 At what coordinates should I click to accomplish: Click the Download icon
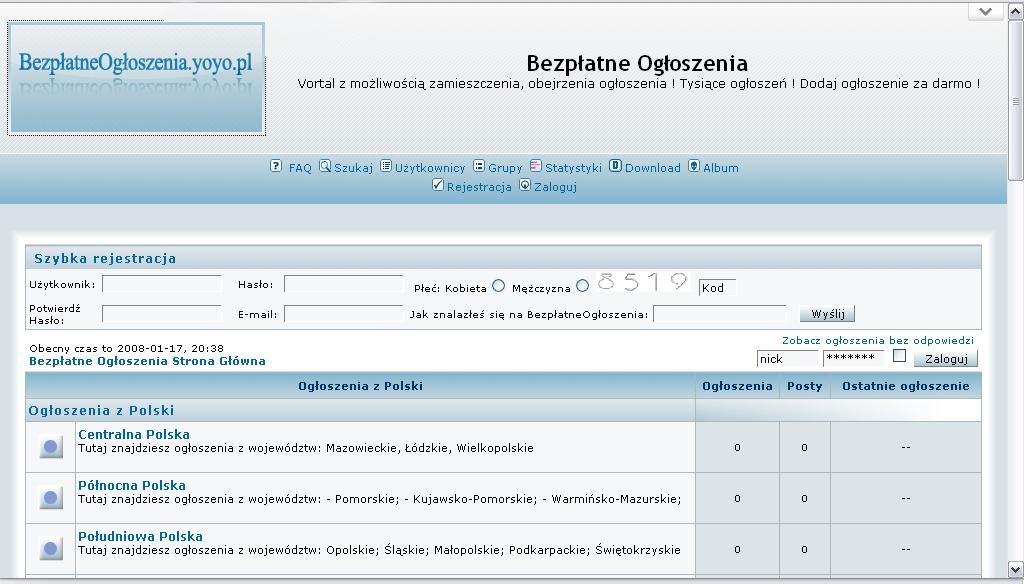tap(615, 166)
